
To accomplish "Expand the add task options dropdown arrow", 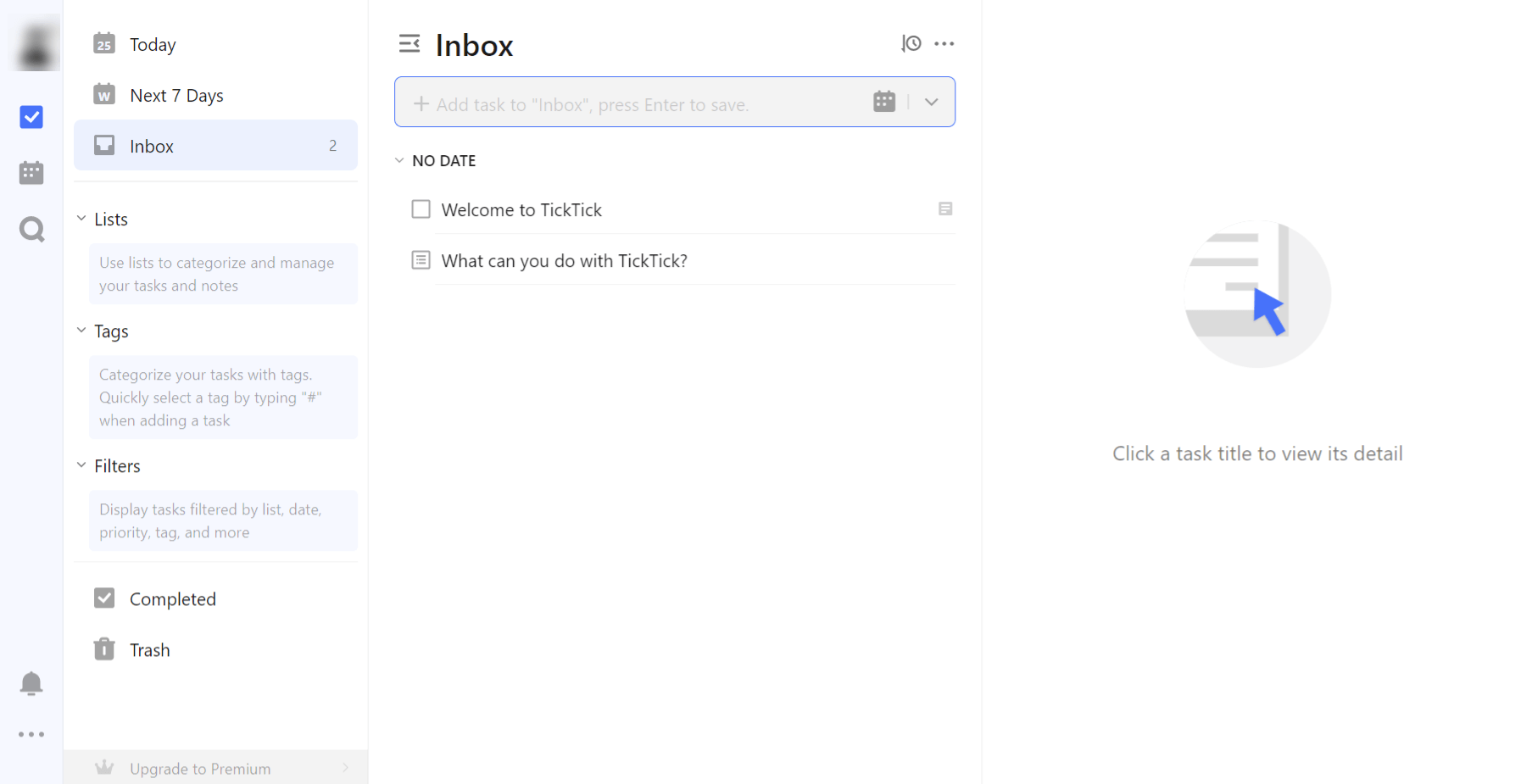I will tap(932, 102).
